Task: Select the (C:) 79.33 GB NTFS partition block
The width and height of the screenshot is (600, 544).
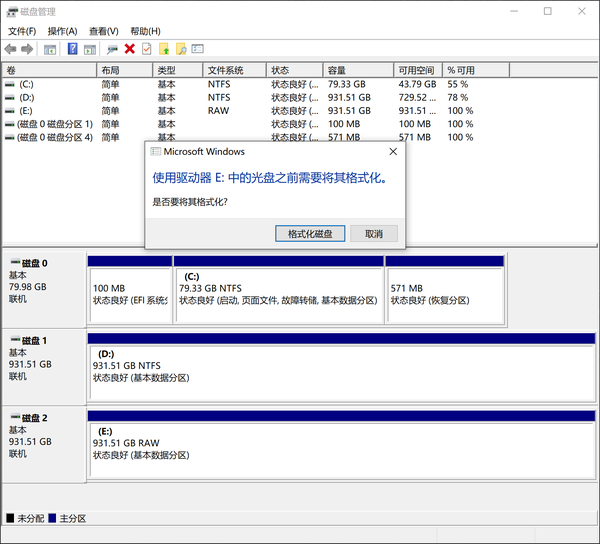Action: point(279,290)
